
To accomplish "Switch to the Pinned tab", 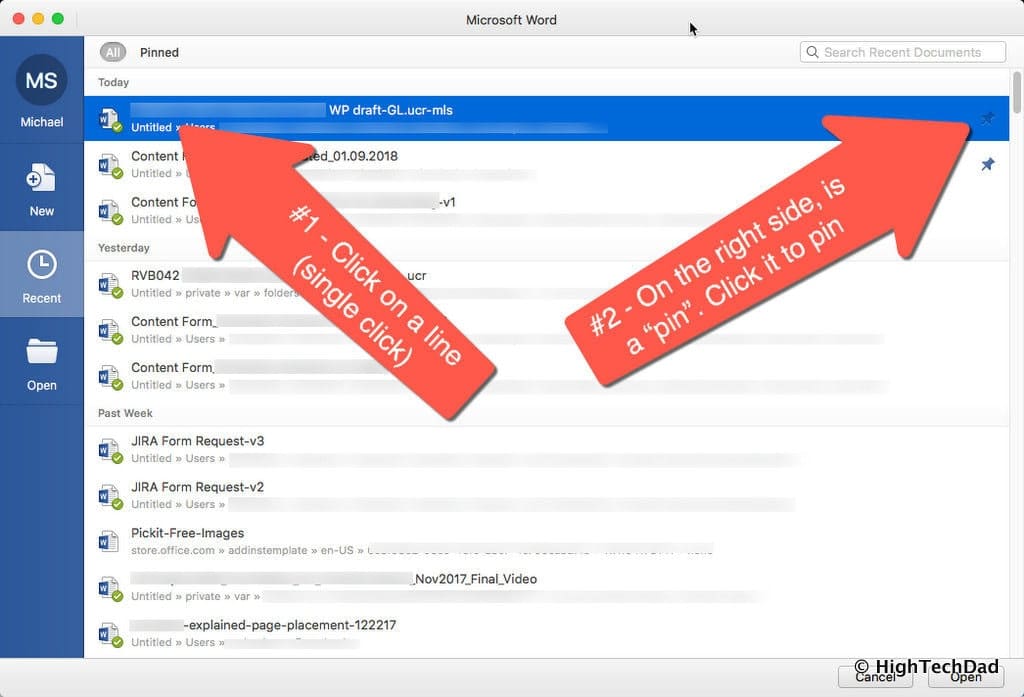I will pos(159,52).
